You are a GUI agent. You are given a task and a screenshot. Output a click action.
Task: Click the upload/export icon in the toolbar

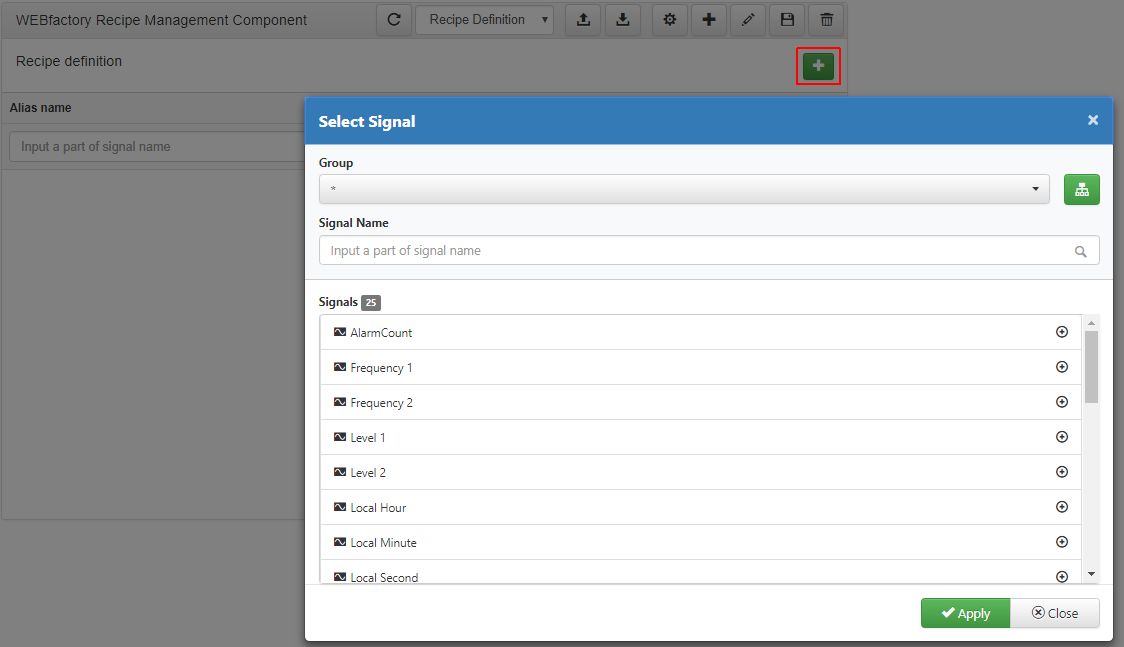click(x=584, y=19)
